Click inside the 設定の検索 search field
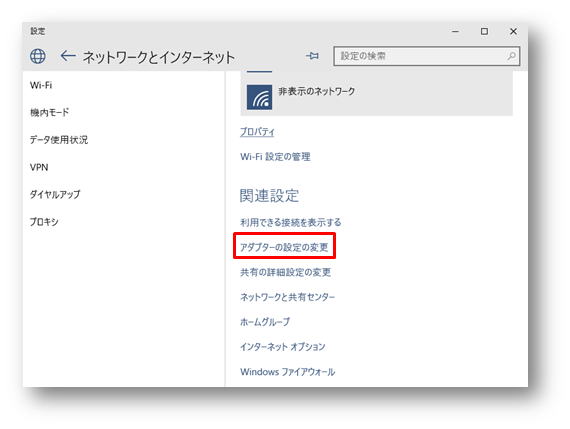Image resolution: width=570 pixels, height=429 pixels. click(426, 56)
